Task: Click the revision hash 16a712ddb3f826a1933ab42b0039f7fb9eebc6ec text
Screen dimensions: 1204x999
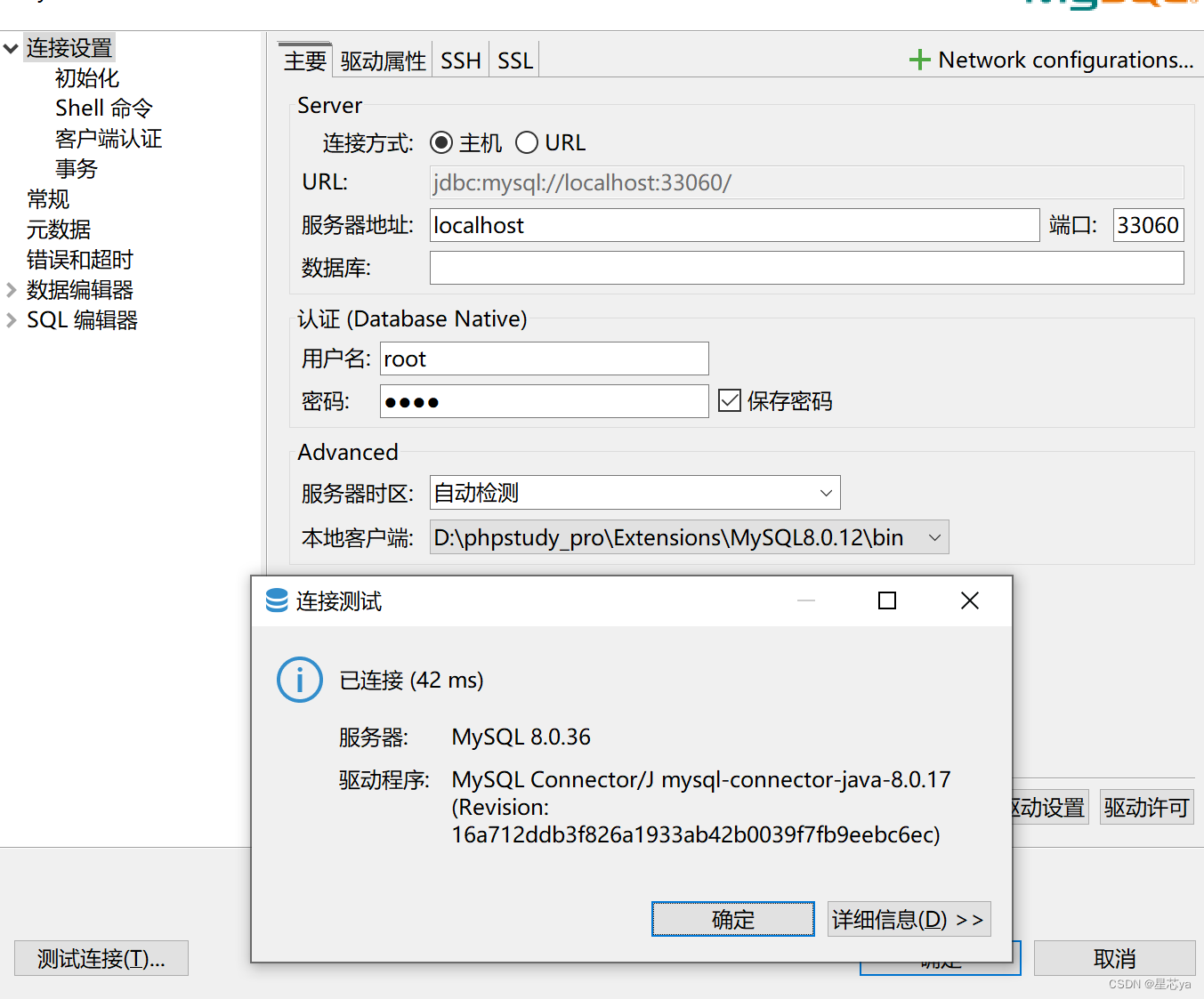Action: (x=696, y=834)
